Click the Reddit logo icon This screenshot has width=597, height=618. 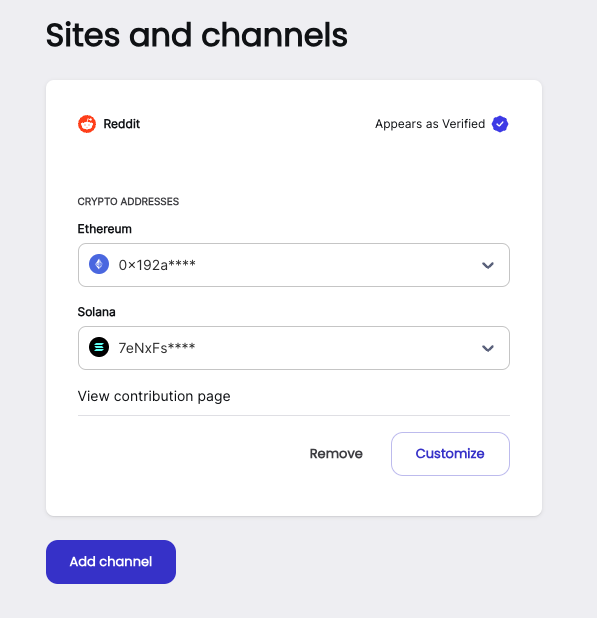[x=87, y=124]
